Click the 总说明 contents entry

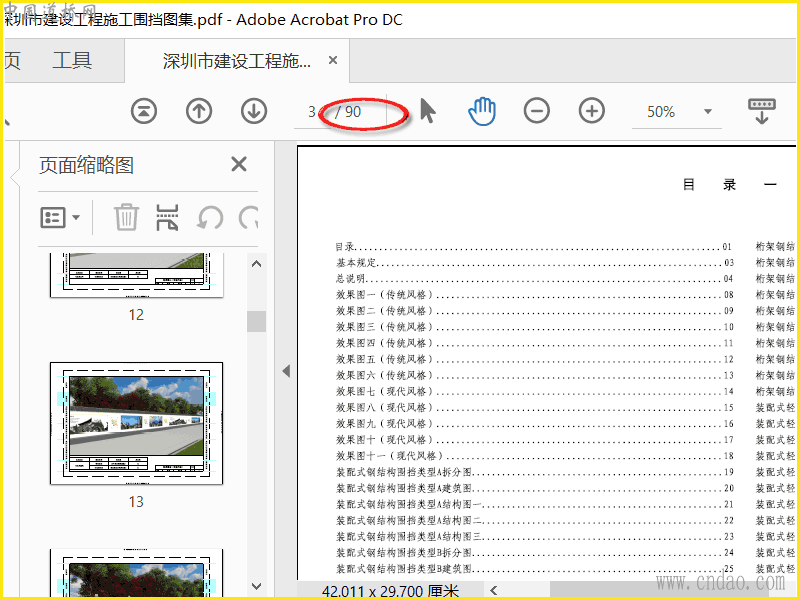tap(534, 279)
